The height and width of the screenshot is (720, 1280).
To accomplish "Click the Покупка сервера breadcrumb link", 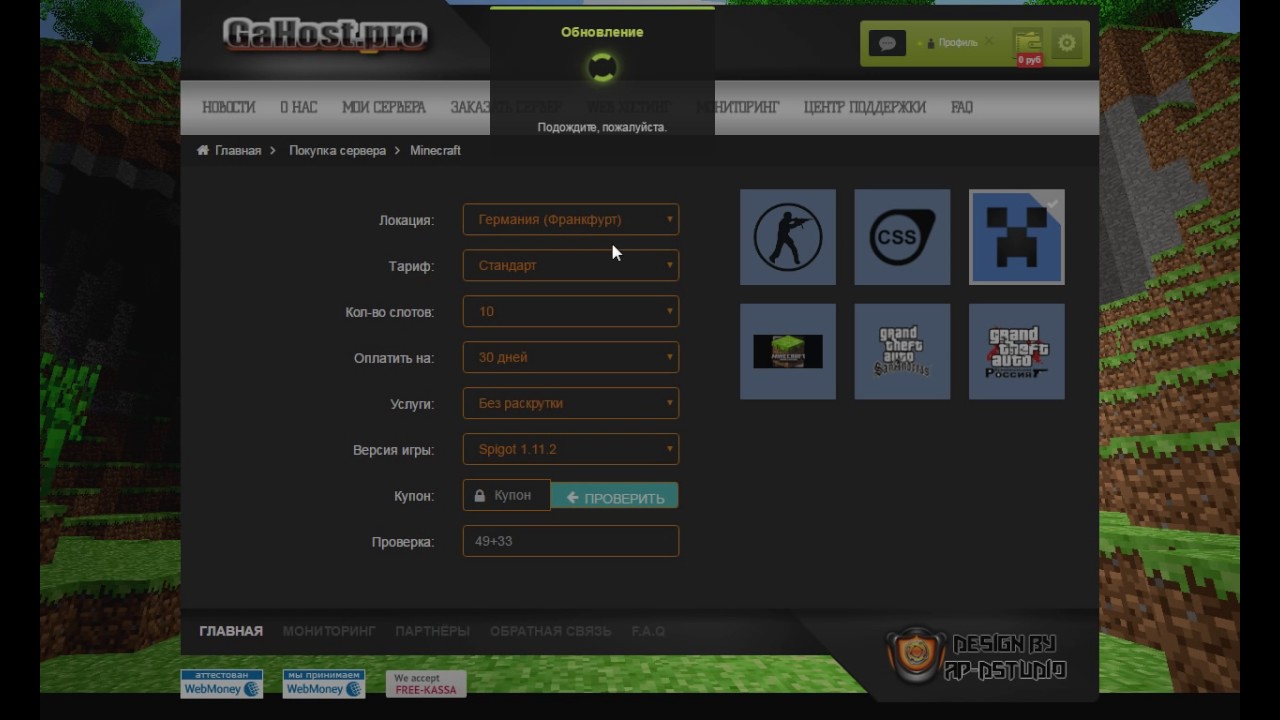I will (337, 150).
